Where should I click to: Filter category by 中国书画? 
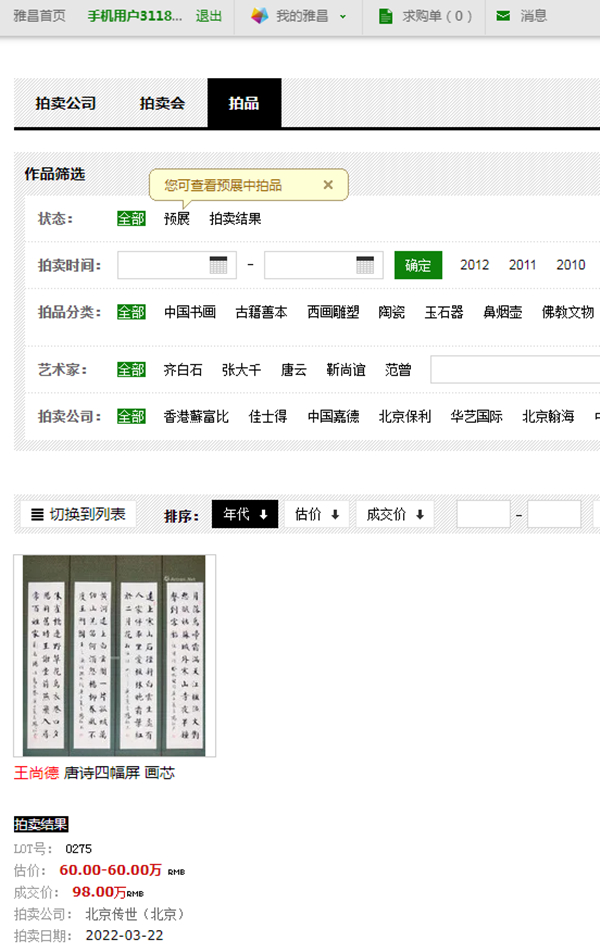point(189,312)
